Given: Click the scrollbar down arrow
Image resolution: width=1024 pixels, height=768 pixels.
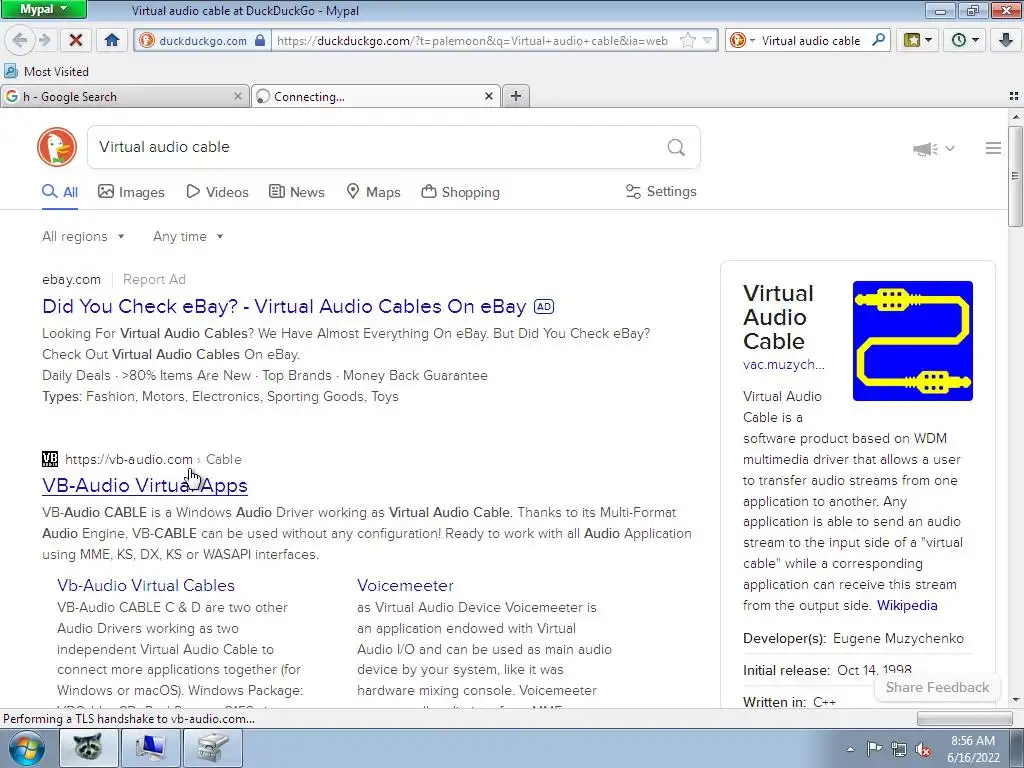Looking at the screenshot, I should click(x=1016, y=700).
